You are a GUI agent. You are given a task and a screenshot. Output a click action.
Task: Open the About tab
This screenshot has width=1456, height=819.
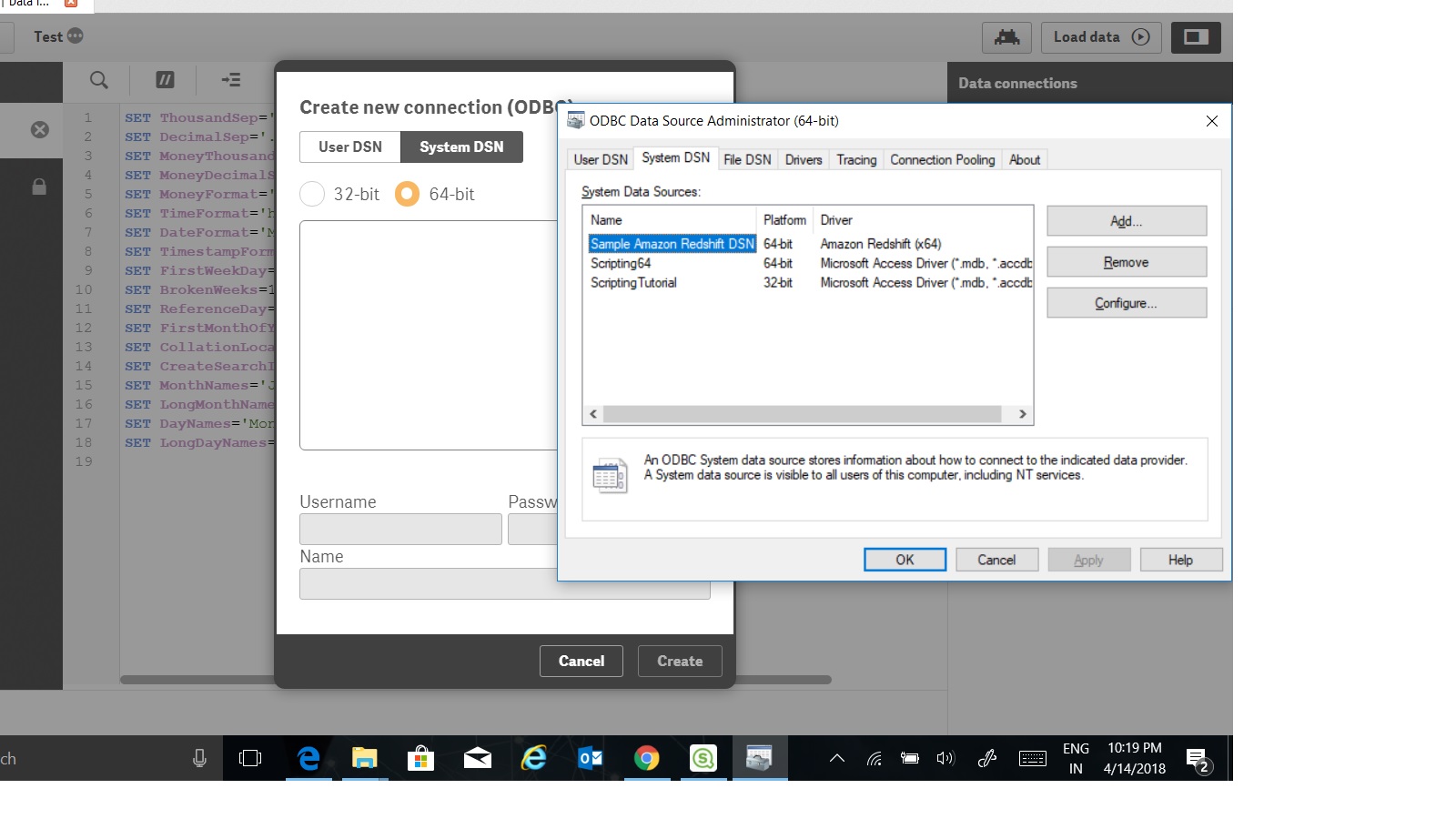(1025, 159)
